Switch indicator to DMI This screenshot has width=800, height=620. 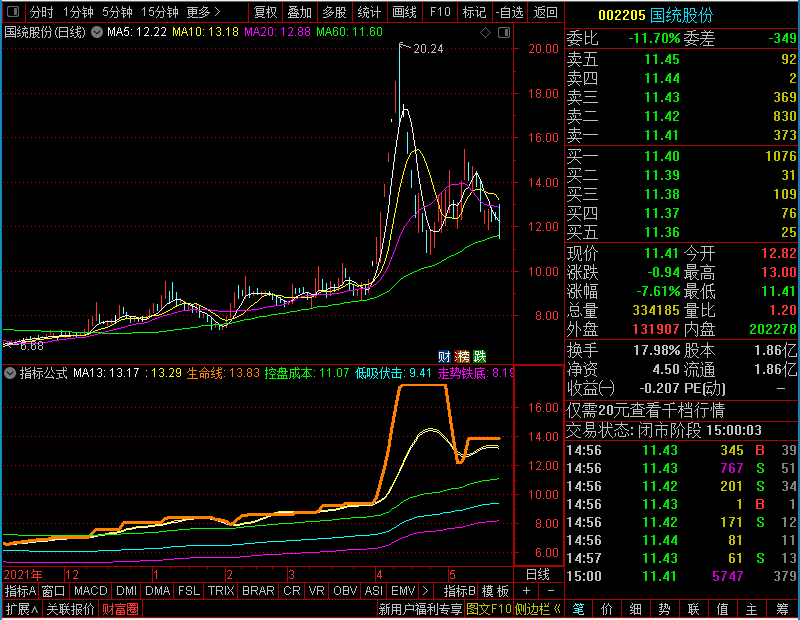[x=127, y=591]
